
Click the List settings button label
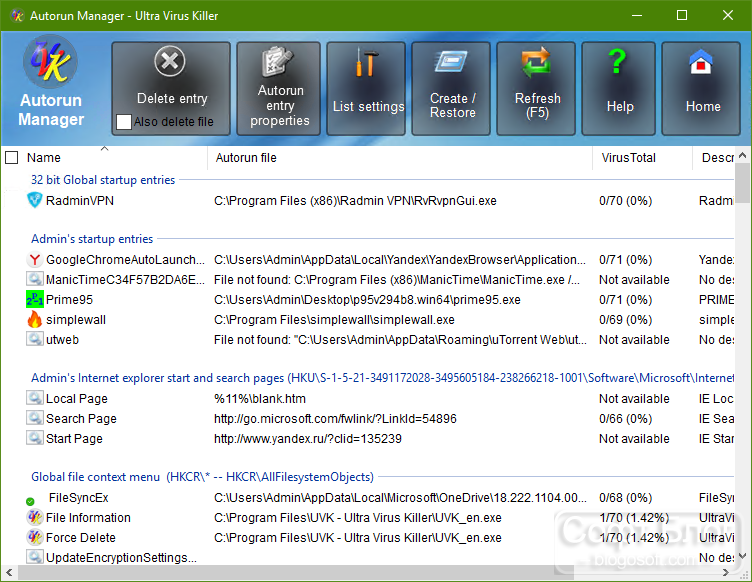click(368, 106)
